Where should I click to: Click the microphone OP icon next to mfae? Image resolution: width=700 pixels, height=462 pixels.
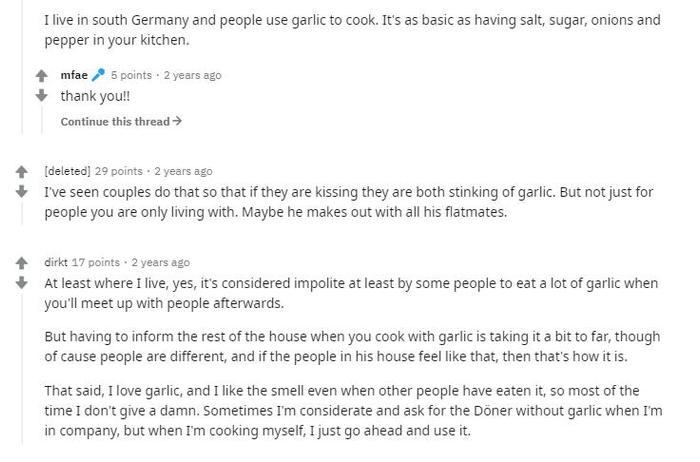pyautogui.click(x=98, y=75)
